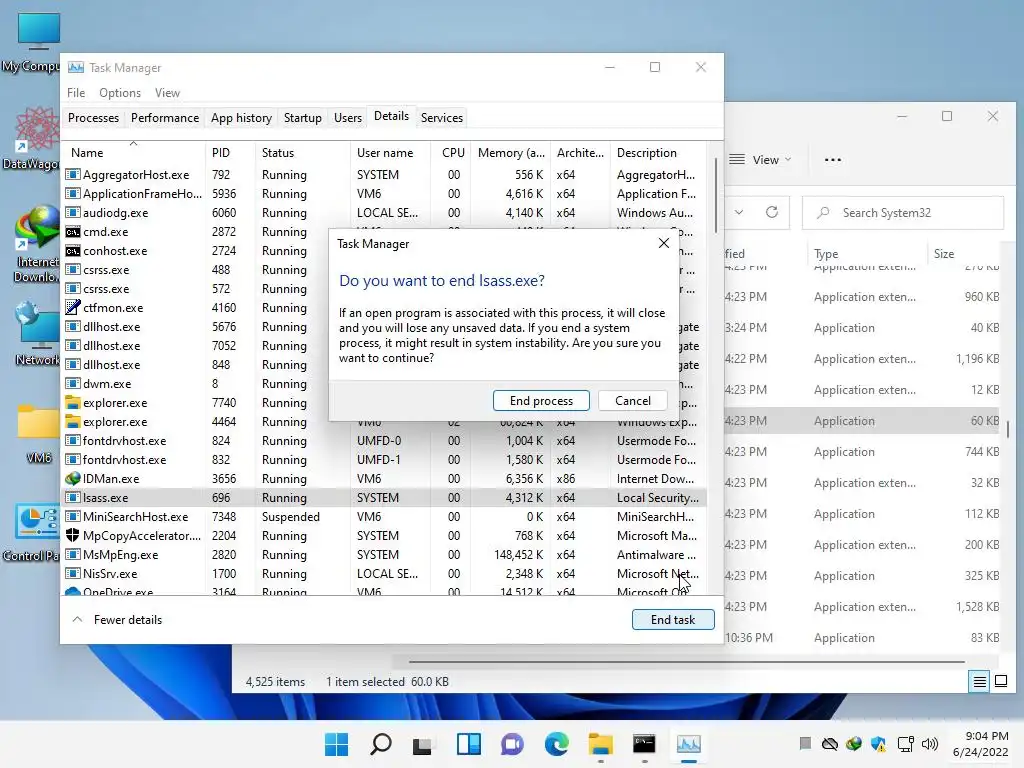The width and height of the screenshot is (1024, 768).
Task: Select the IDMan.exe process icon
Action: pyautogui.click(x=72, y=478)
